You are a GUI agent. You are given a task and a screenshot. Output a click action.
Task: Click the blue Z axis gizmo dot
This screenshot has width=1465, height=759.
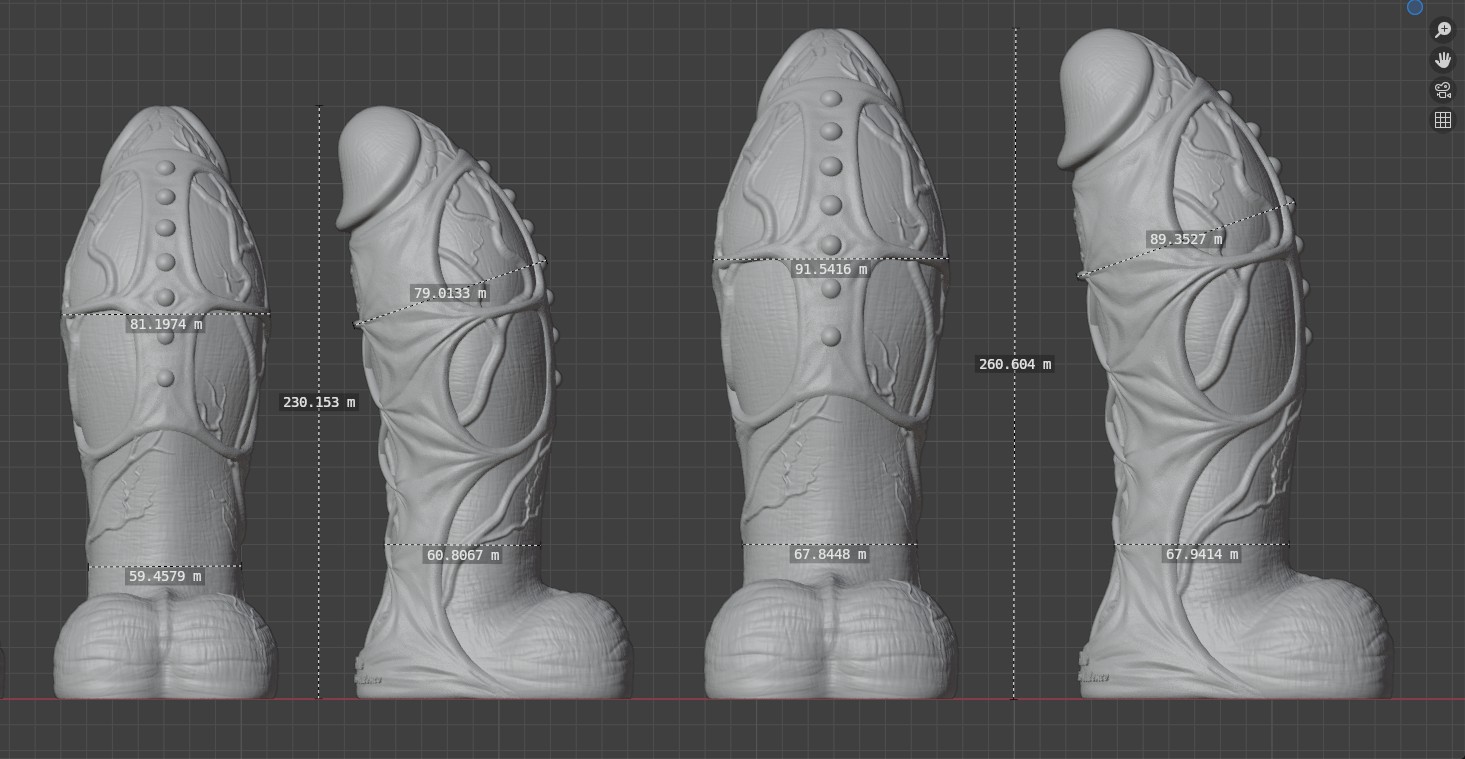(1415, 7)
